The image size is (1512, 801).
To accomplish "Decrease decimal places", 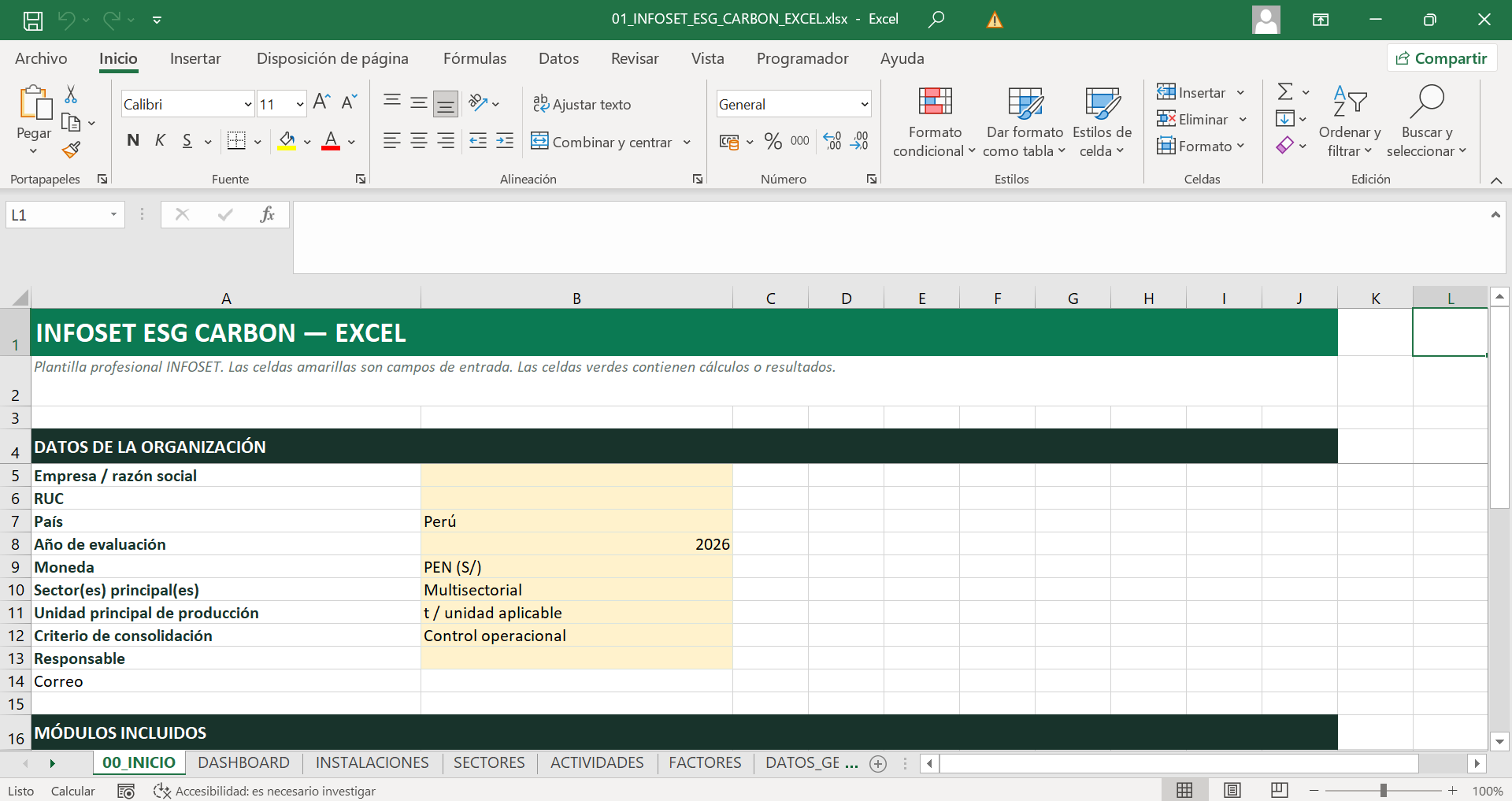I will tap(860, 141).
